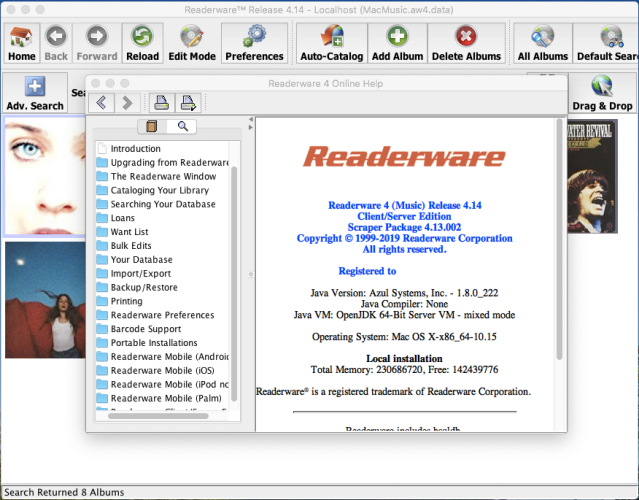Select Barcode Support topic

coord(146,329)
